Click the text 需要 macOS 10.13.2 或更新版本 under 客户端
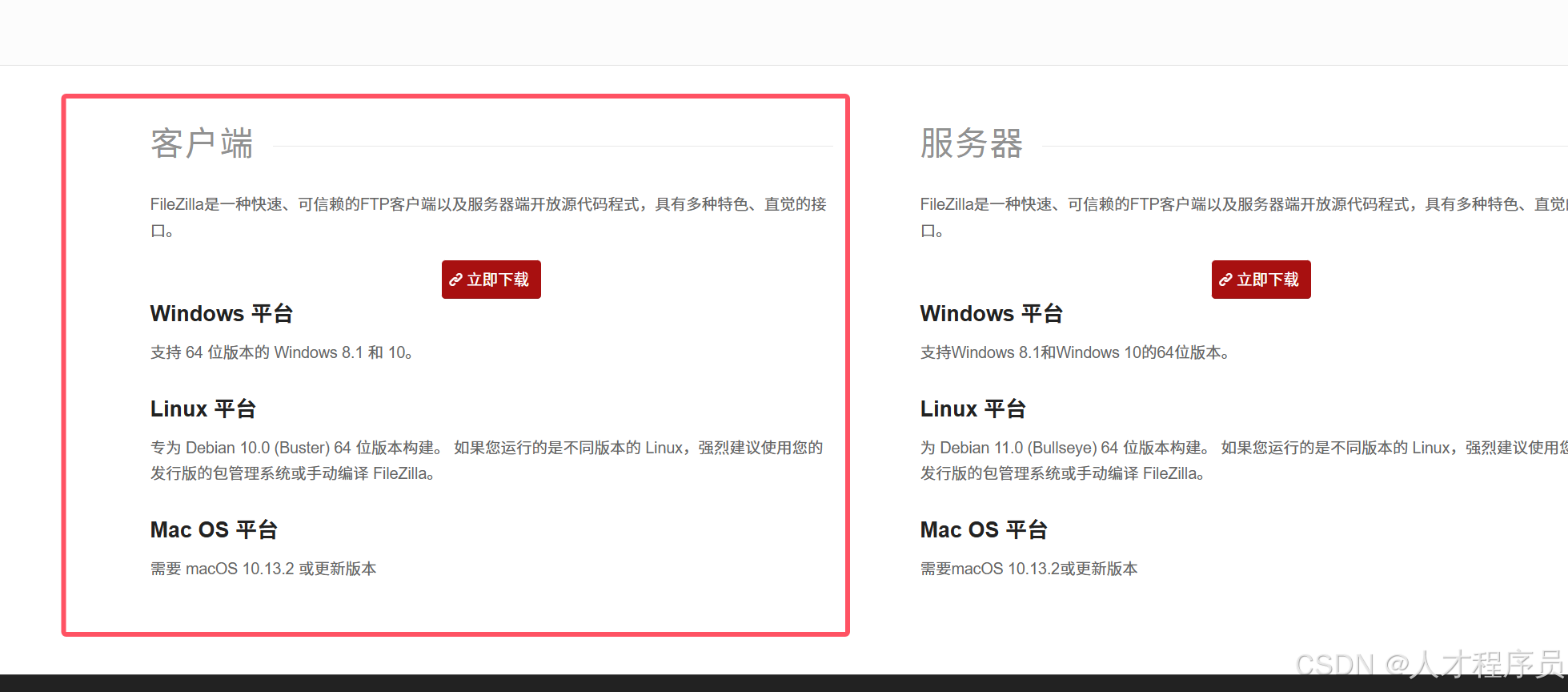 pos(263,569)
